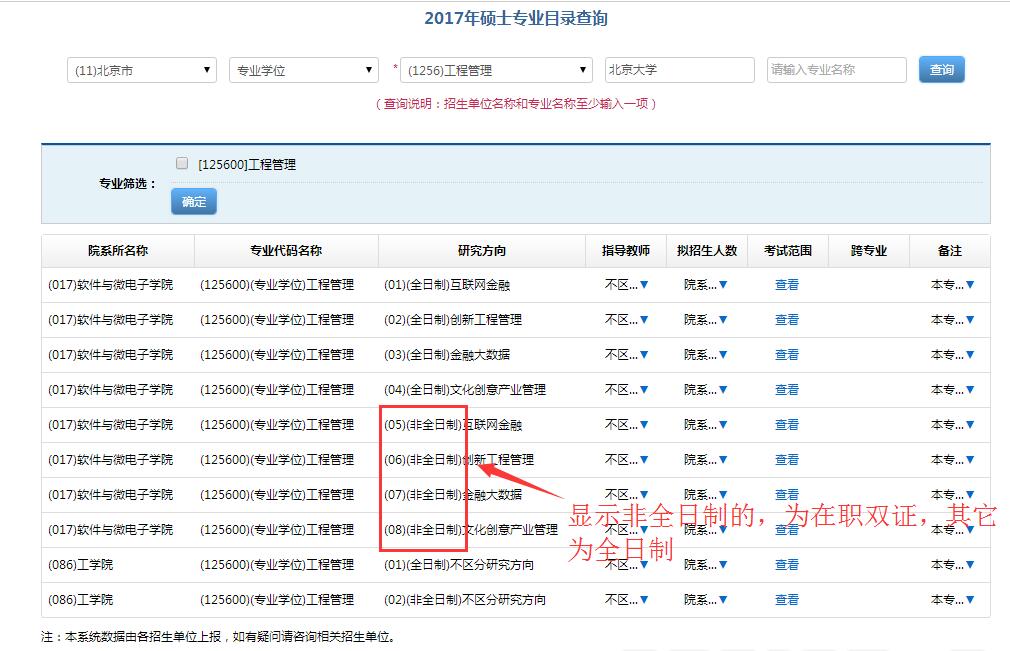Click the 北京大学 institution name field
Screen dimensions: 1010x651
[x=679, y=70]
